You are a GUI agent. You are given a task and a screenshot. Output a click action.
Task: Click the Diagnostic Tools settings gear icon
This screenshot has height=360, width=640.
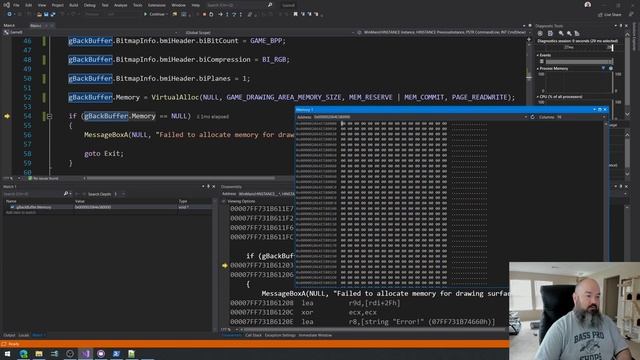tap(540, 33)
